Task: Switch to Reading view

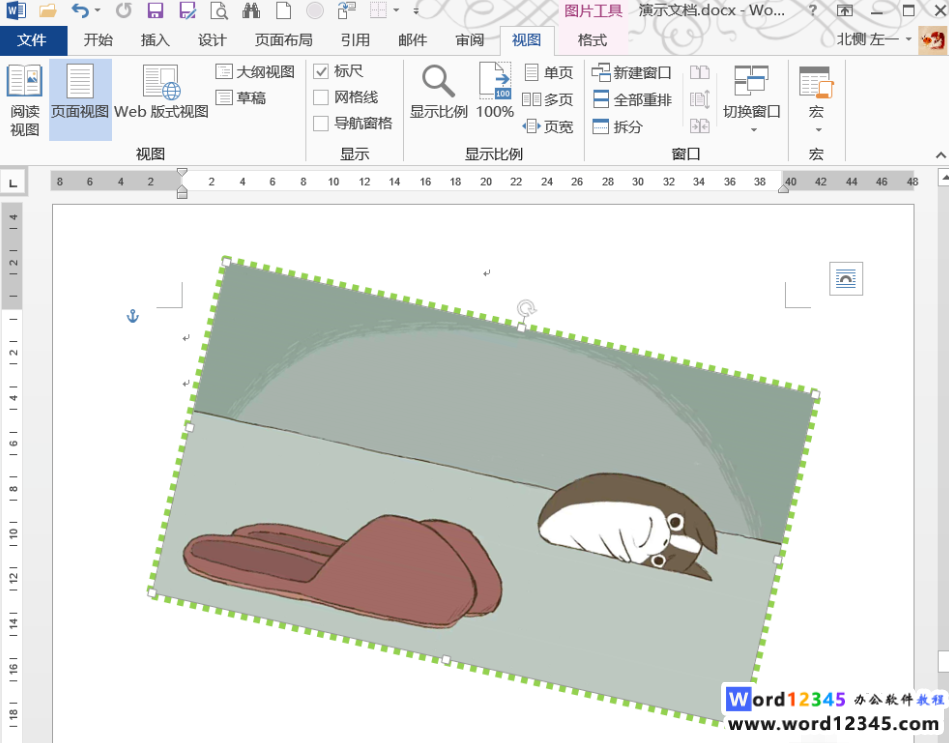Action: point(24,100)
